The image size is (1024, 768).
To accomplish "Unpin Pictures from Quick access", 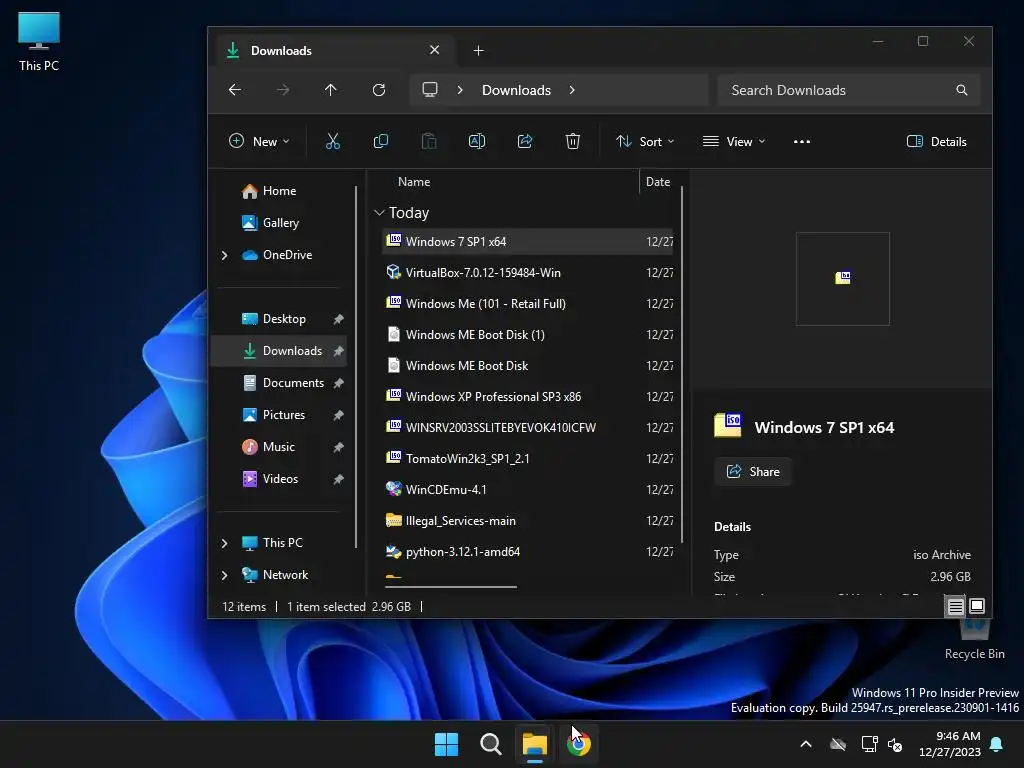I will click(338, 415).
